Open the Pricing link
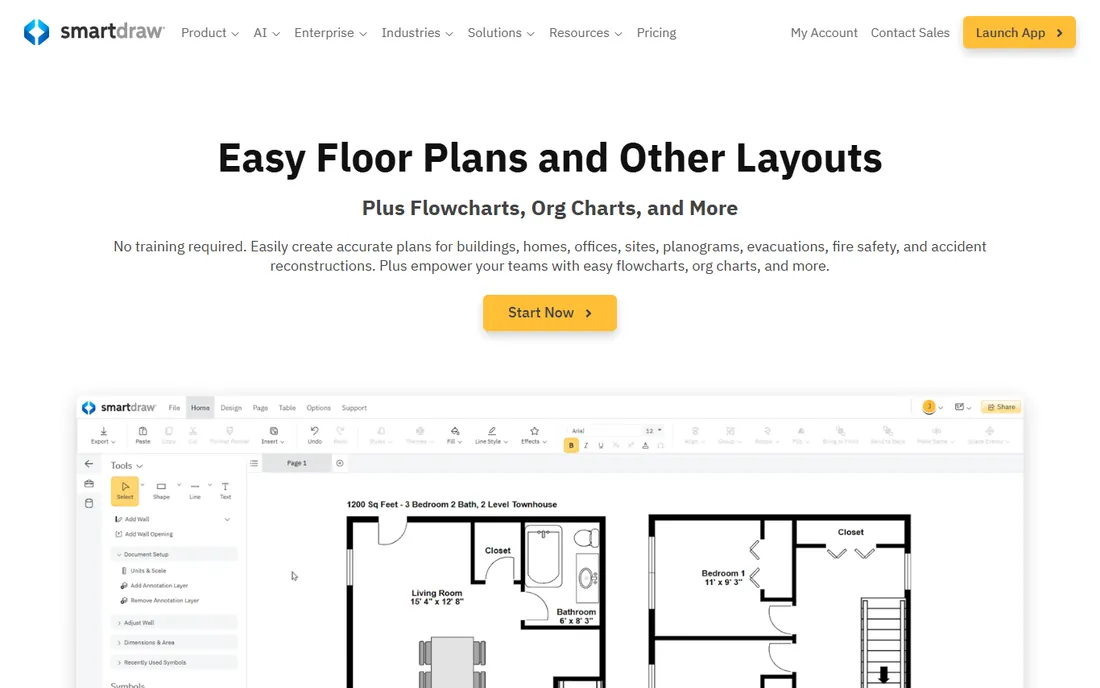 pos(657,32)
